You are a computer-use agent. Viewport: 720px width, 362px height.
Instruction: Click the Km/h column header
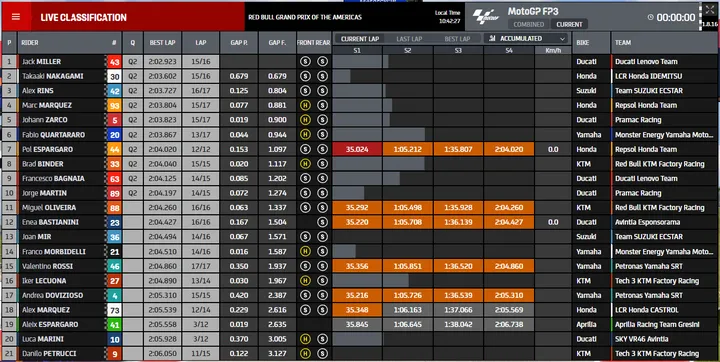click(553, 50)
